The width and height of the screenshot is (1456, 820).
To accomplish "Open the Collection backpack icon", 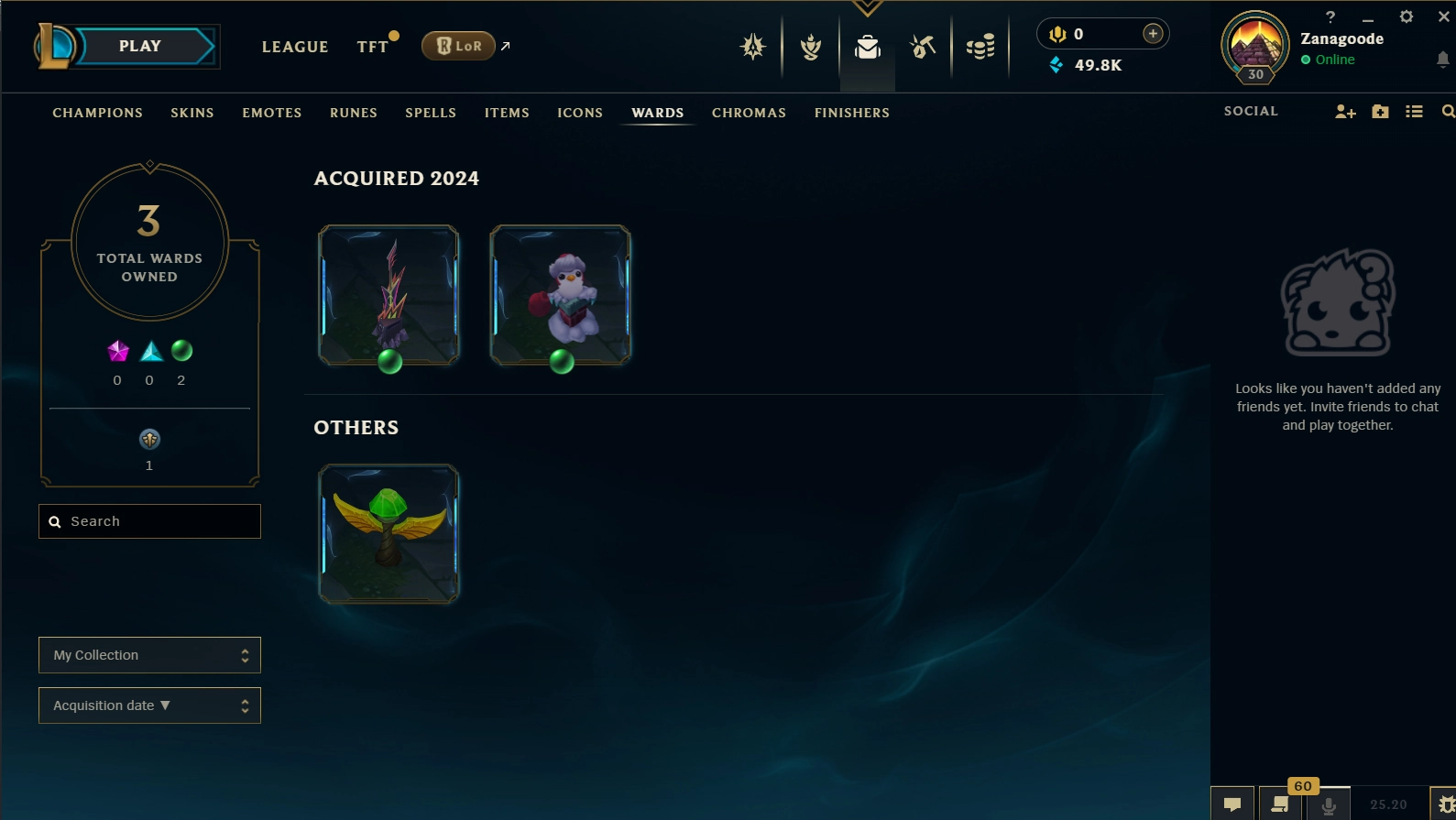I will [x=867, y=47].
